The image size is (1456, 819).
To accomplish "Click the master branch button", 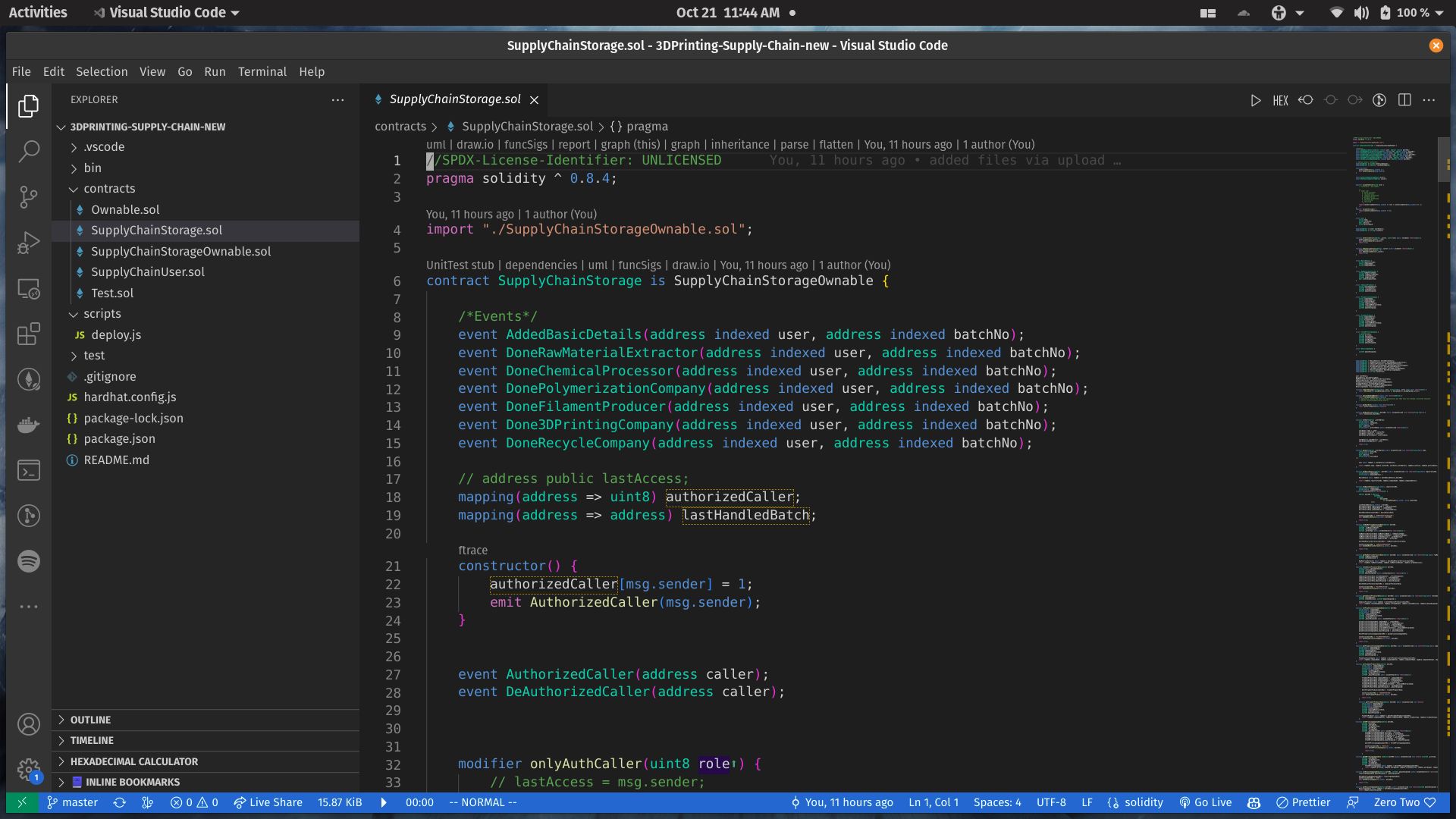I will coord(80,802).
